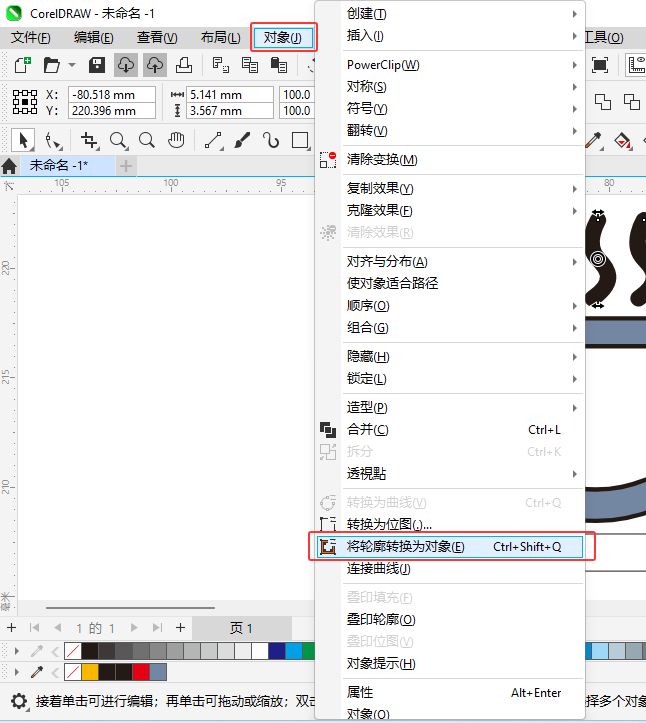Add a page with plus after page count
646x723 pixels.
(180, 628)
